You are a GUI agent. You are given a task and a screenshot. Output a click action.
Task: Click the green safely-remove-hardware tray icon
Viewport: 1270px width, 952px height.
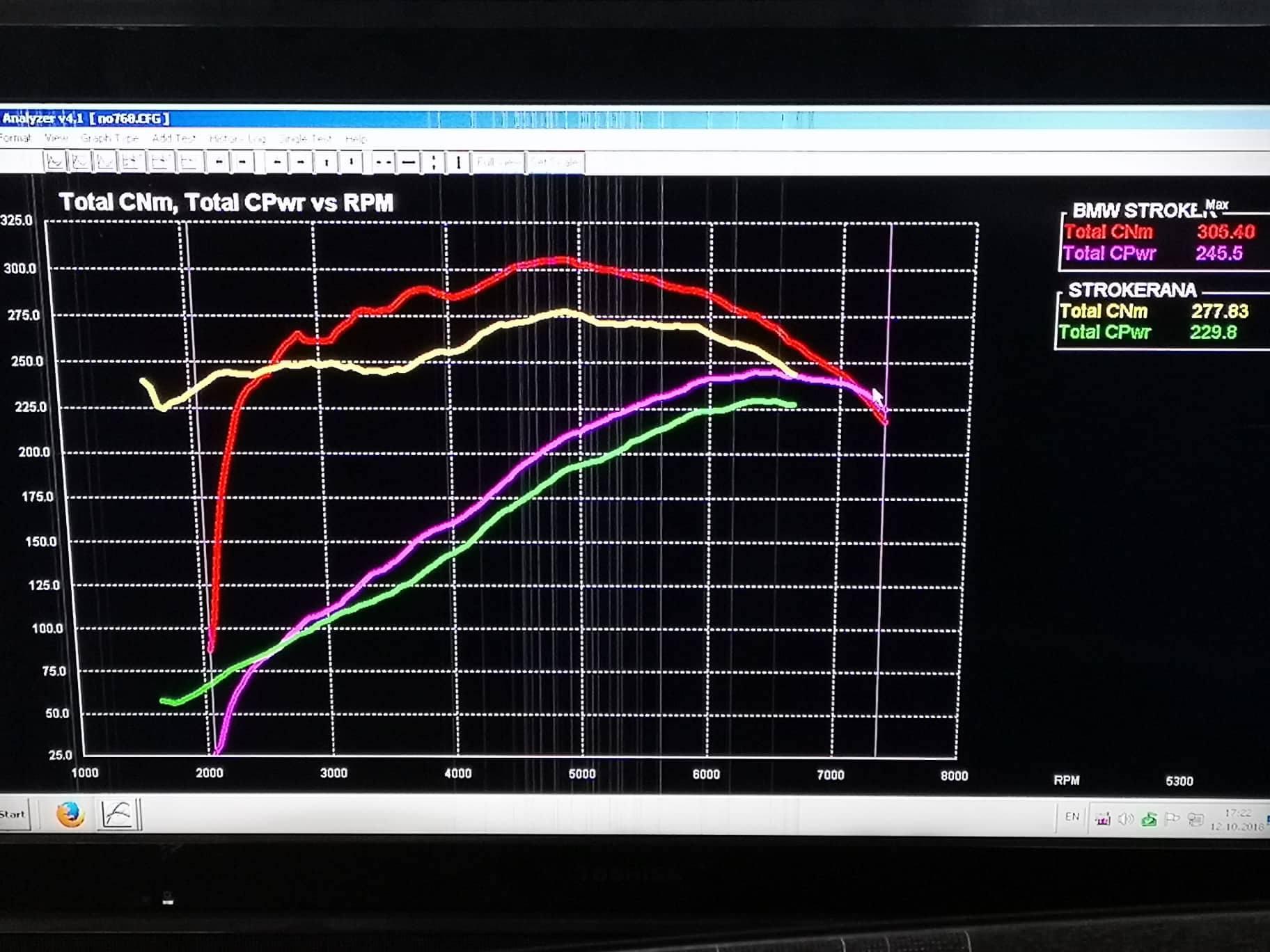tap(1149, 819)
